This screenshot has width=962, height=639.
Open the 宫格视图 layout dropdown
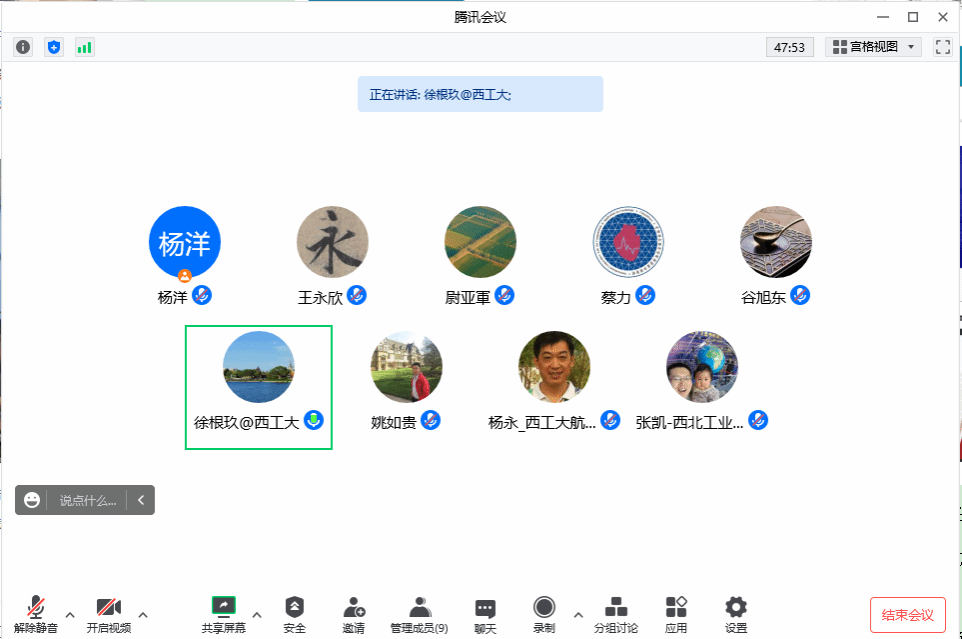[873, 47]
